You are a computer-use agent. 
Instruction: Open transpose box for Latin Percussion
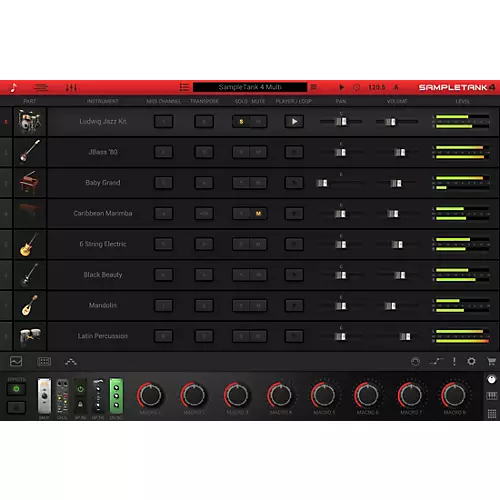pyautogui.click(x=204, y=336)
